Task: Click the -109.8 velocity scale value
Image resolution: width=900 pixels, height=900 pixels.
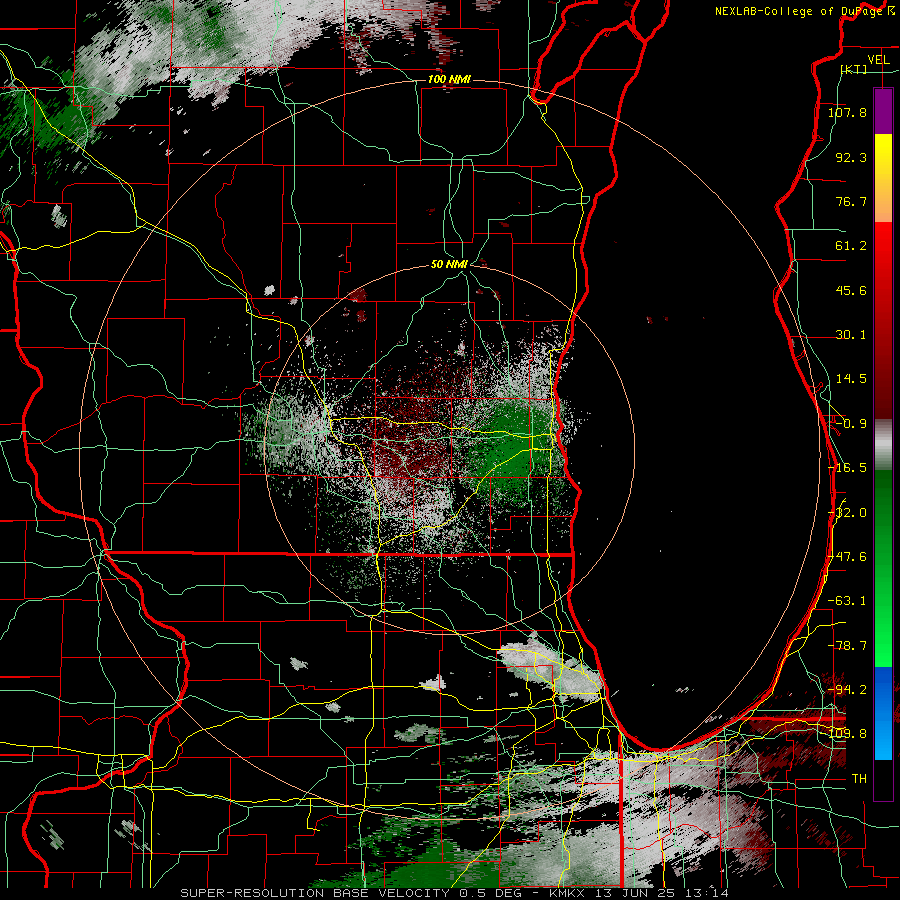Action: (847, 734)
